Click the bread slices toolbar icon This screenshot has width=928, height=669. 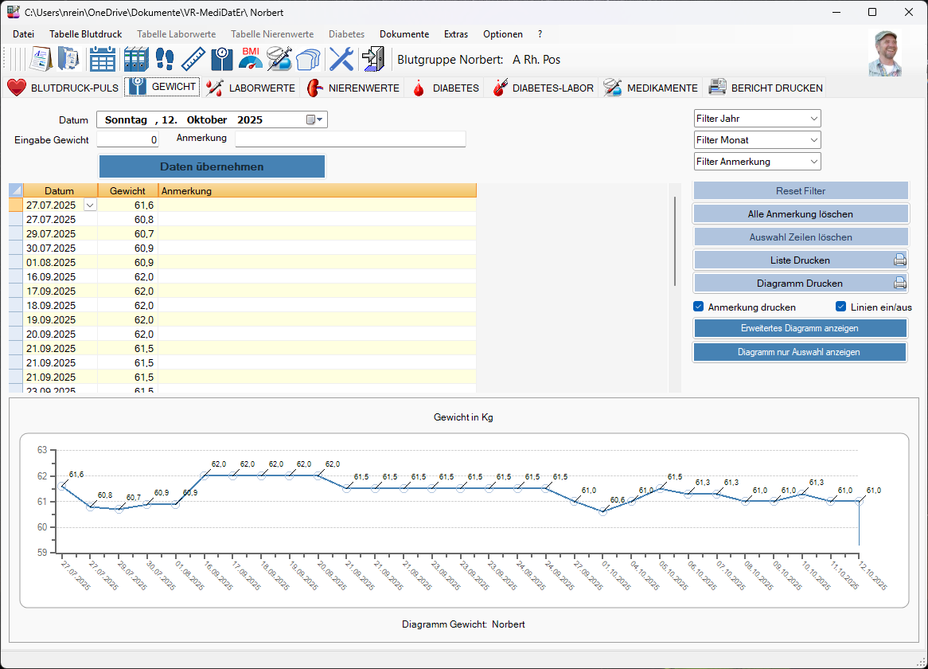[x=307, y=59]
